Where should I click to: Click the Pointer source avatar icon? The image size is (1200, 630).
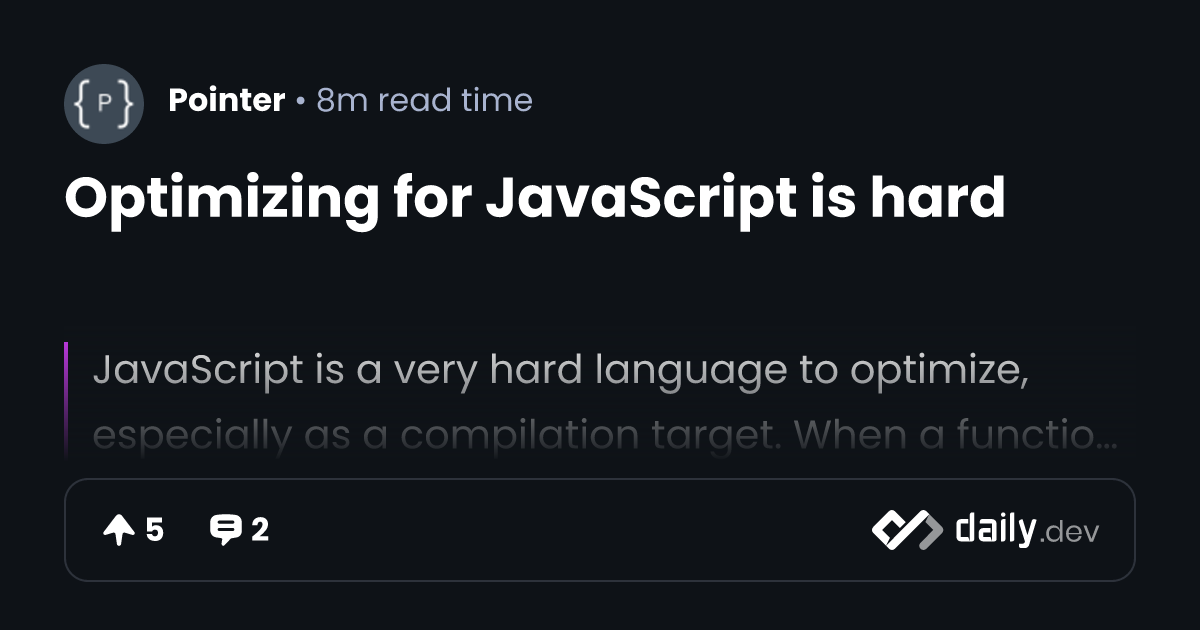click(104, 103)
